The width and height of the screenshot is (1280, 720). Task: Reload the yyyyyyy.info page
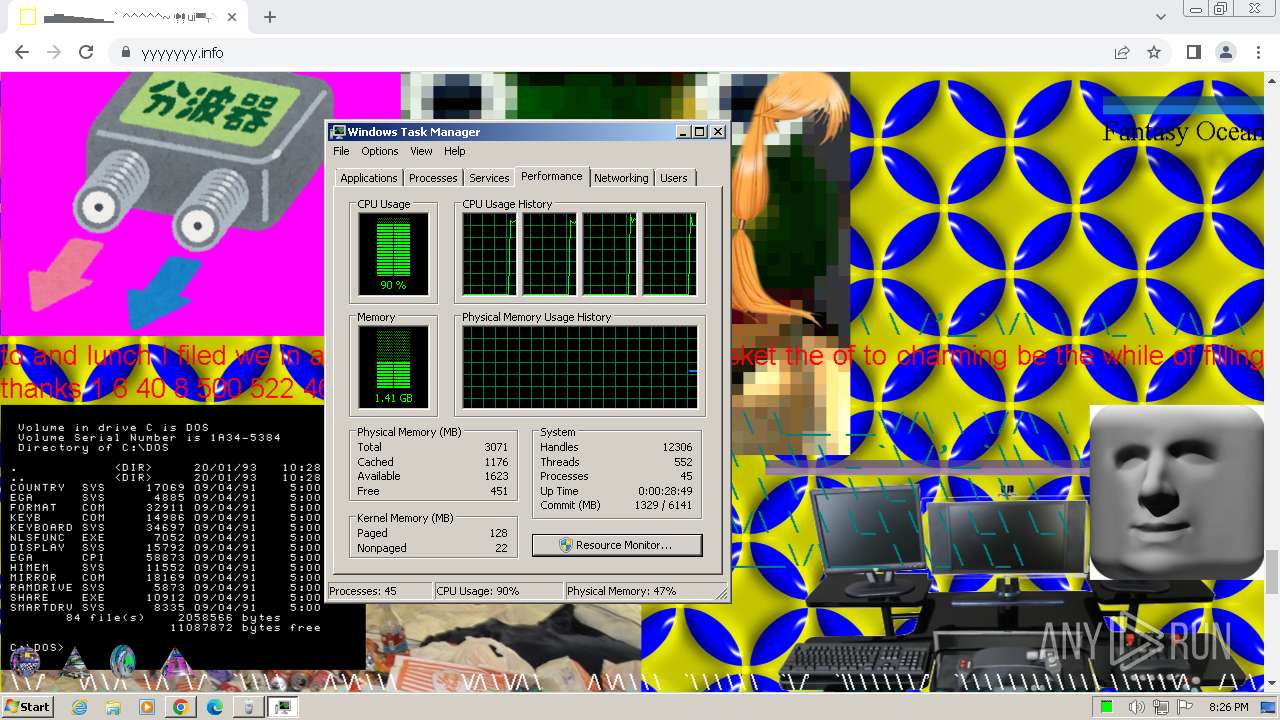coord(86,52)
